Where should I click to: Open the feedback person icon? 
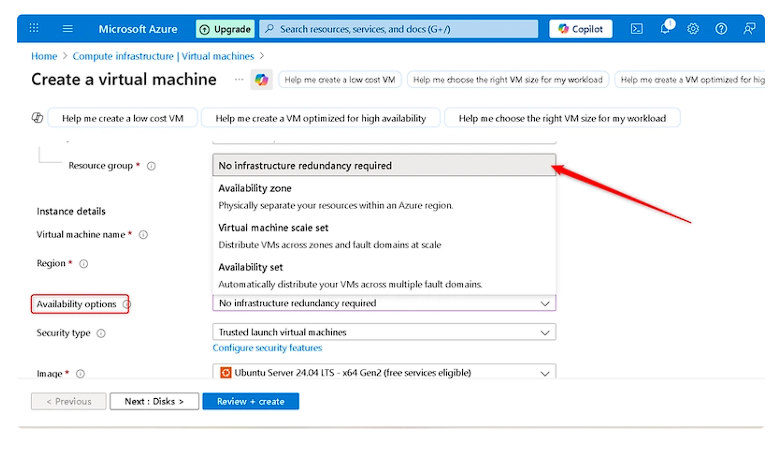[x=749, y=29]
